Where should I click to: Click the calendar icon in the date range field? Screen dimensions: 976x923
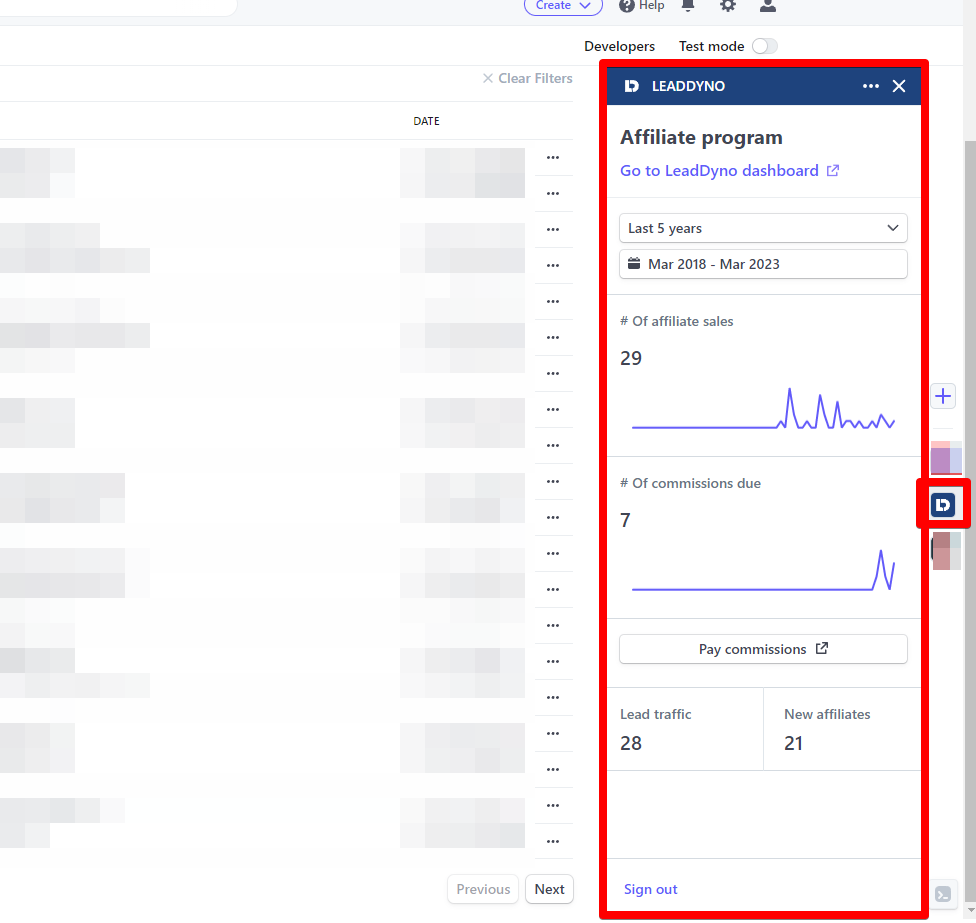point(634,263)
